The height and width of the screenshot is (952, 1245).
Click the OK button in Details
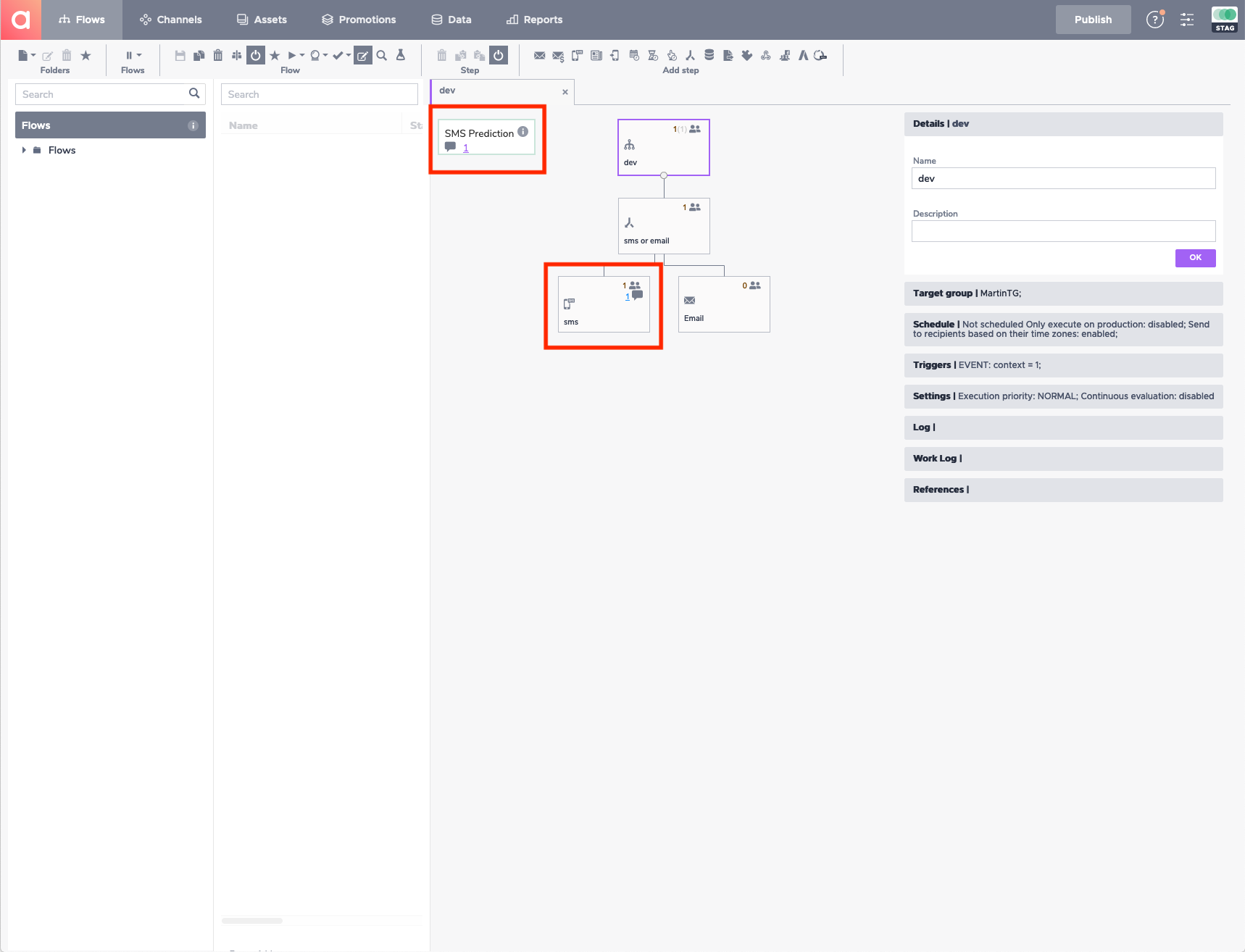[1196, 258]
